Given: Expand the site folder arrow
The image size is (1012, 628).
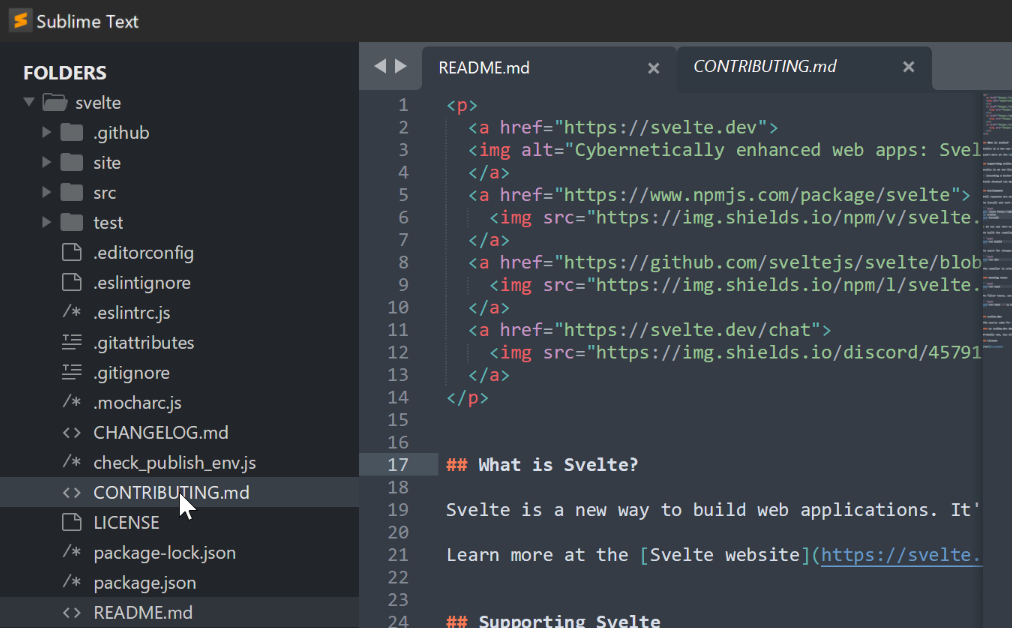Looking at the screenshot, I should tap(46, 162).
